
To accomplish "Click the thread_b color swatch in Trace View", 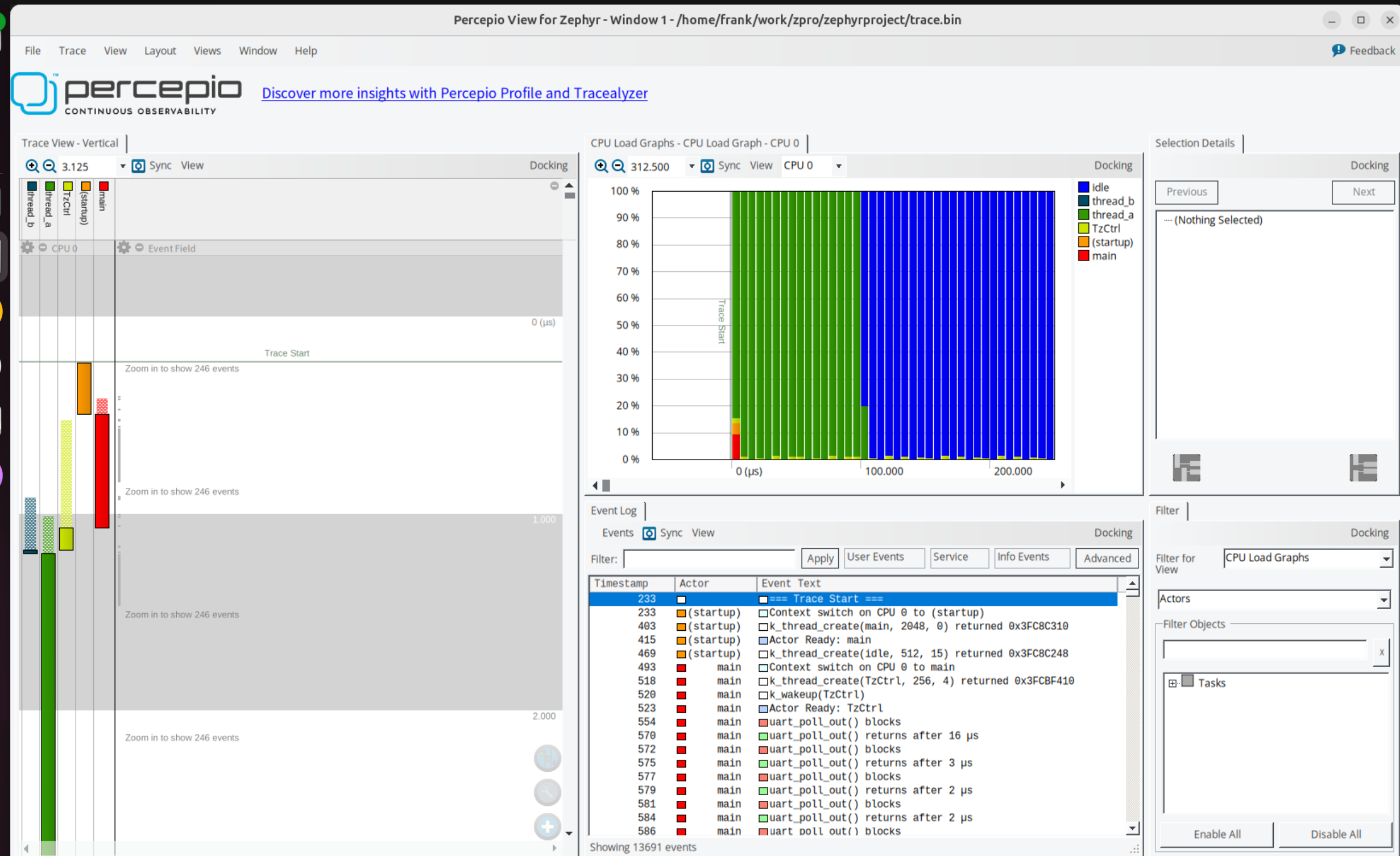I will [x=32, y=186].
